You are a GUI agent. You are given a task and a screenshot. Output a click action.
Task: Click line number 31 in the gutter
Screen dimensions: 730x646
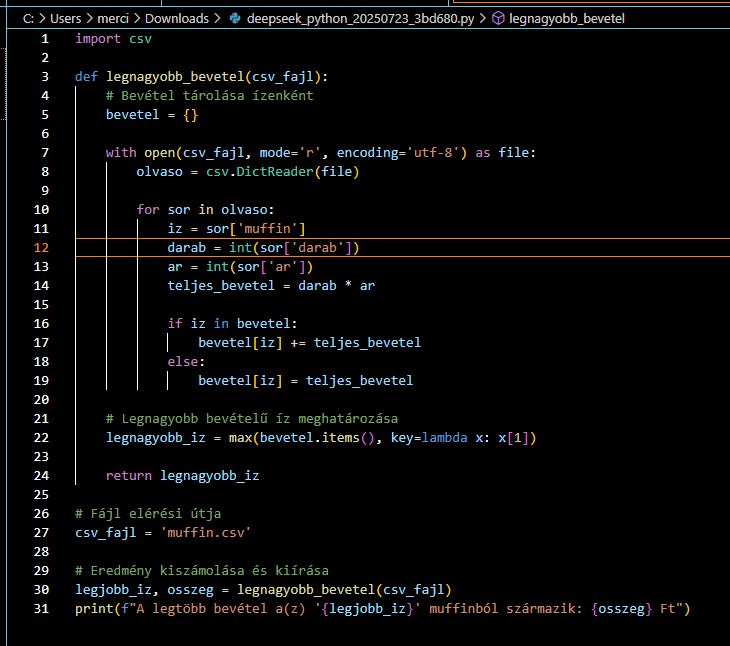[x=40, y=609]
